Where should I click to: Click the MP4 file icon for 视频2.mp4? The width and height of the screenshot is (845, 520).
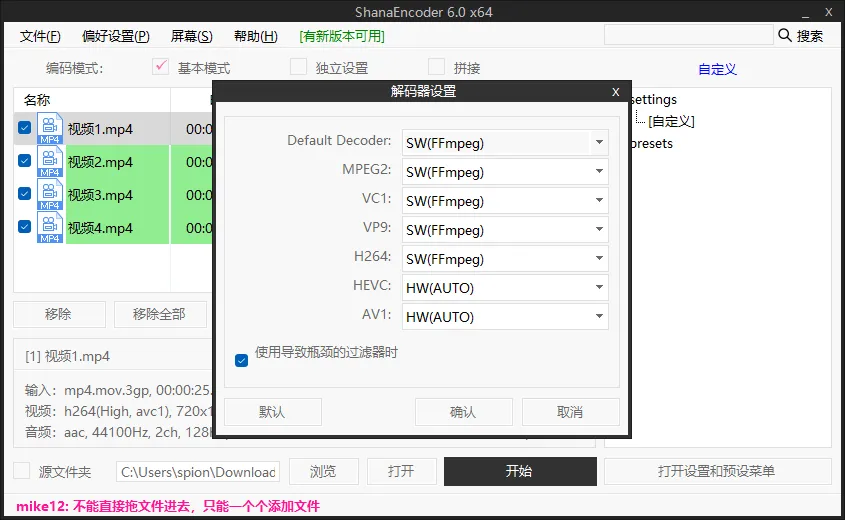pyautogui.click(x=50, y=161)
